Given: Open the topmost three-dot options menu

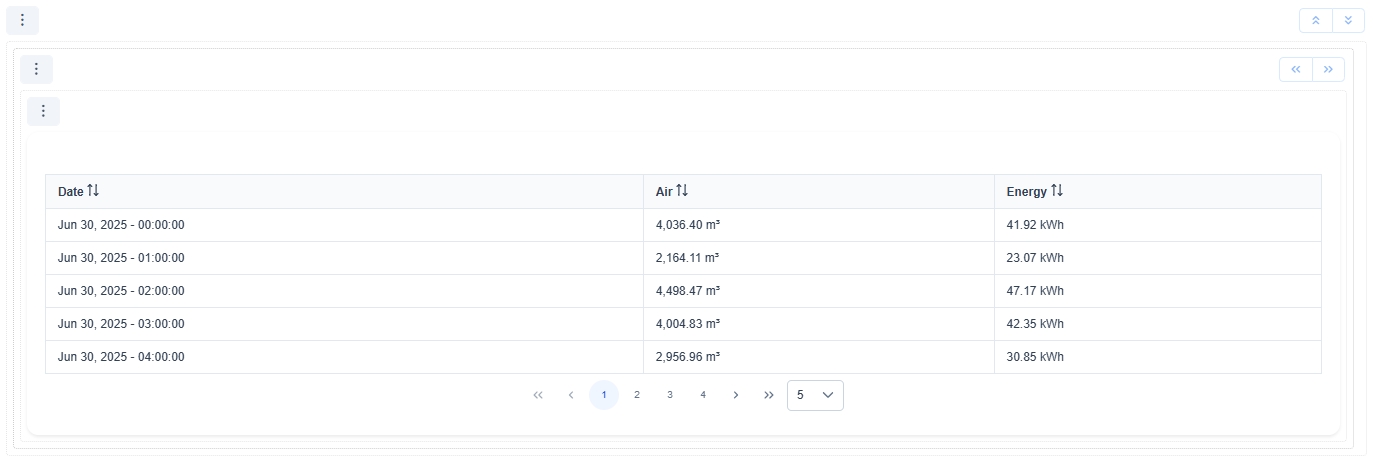Looking at the screenshot, I should click(22, 20).
